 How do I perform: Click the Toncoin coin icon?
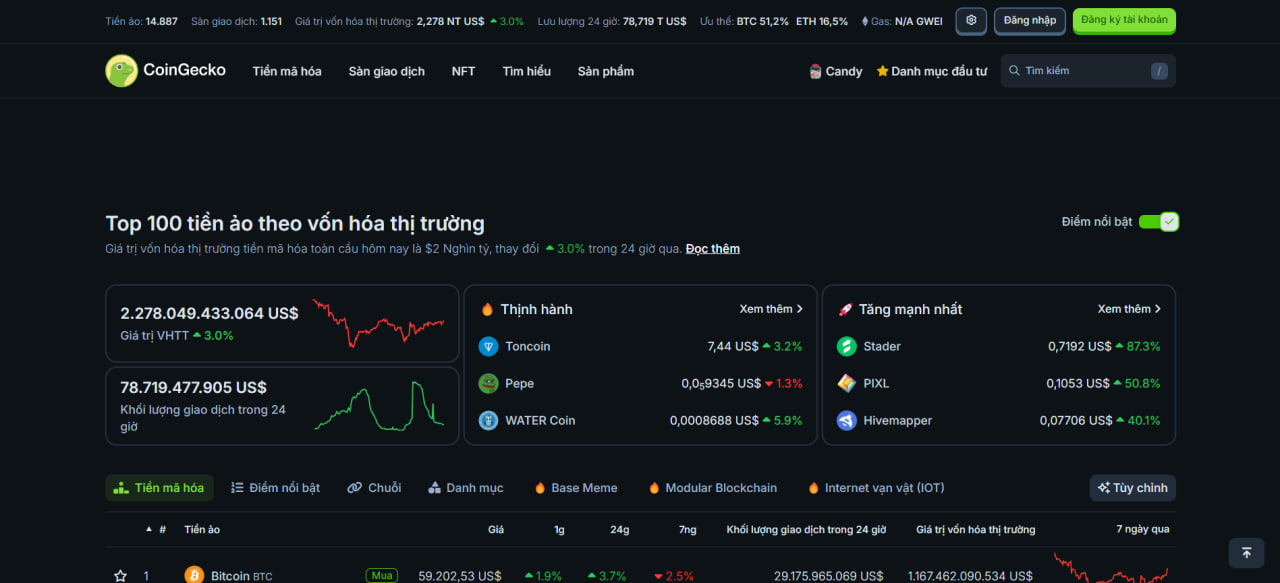click(488, 347)
